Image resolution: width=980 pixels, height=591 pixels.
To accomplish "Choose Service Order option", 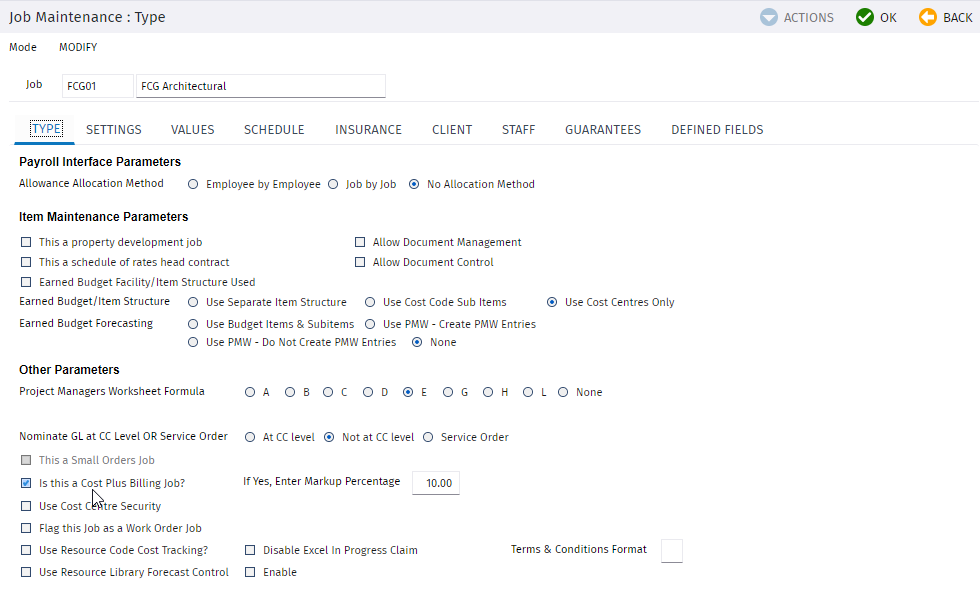I will (x=428, y=437).
